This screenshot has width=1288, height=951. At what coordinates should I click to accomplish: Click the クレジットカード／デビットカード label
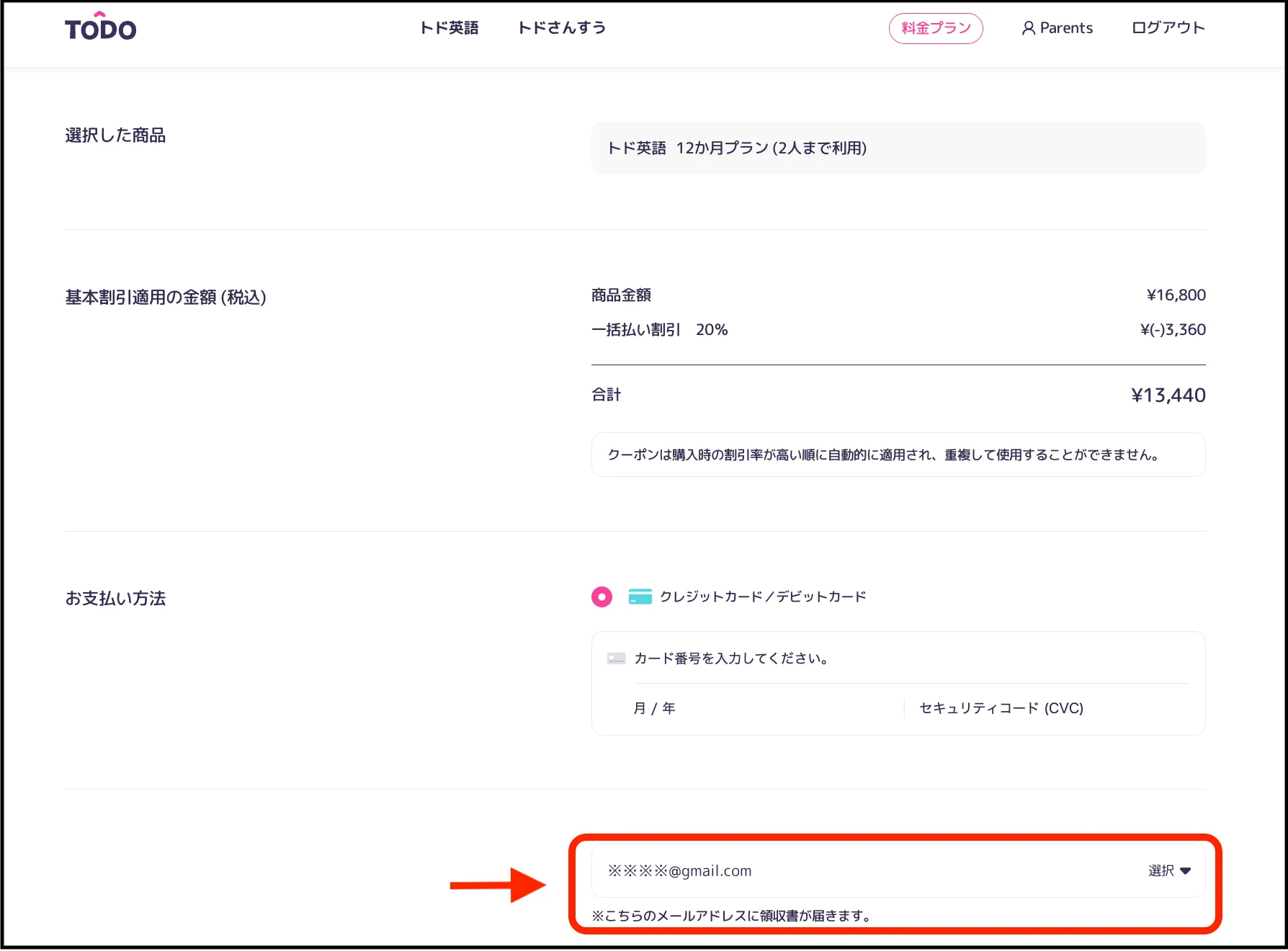[x=763, y=597]
